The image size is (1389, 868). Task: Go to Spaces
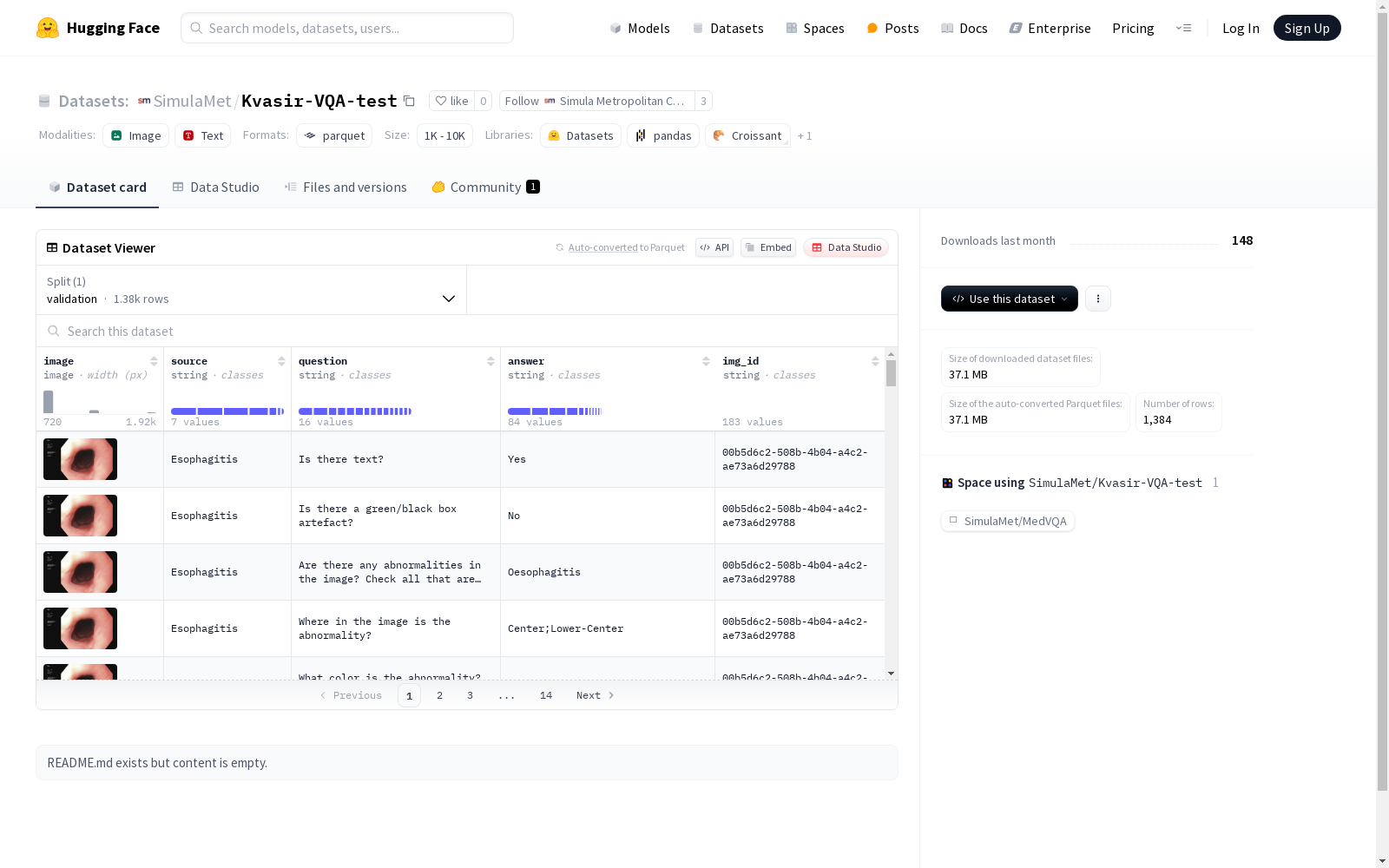coord(814,28)
